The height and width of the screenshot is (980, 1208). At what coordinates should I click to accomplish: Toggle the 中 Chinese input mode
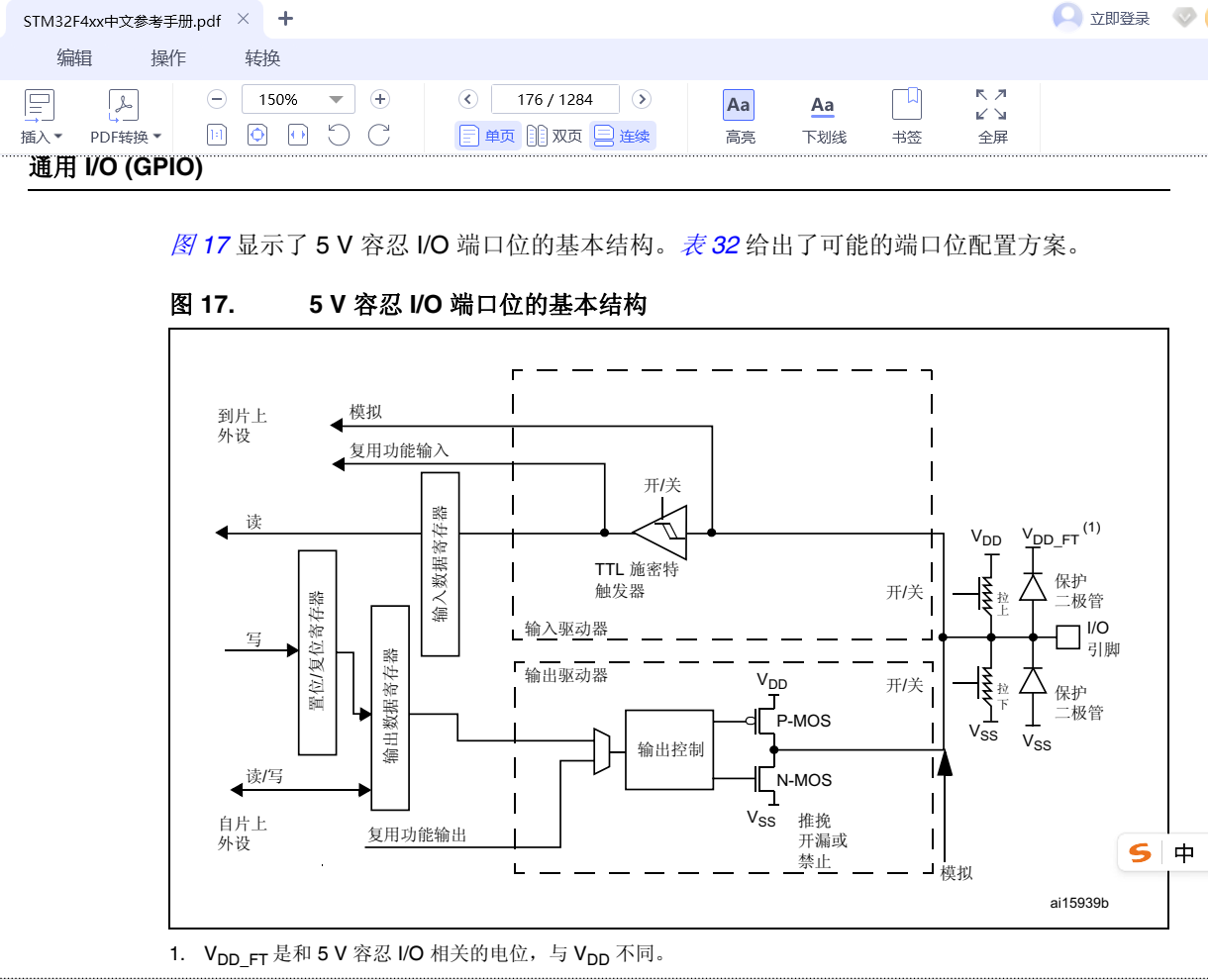coord(1184,853)
